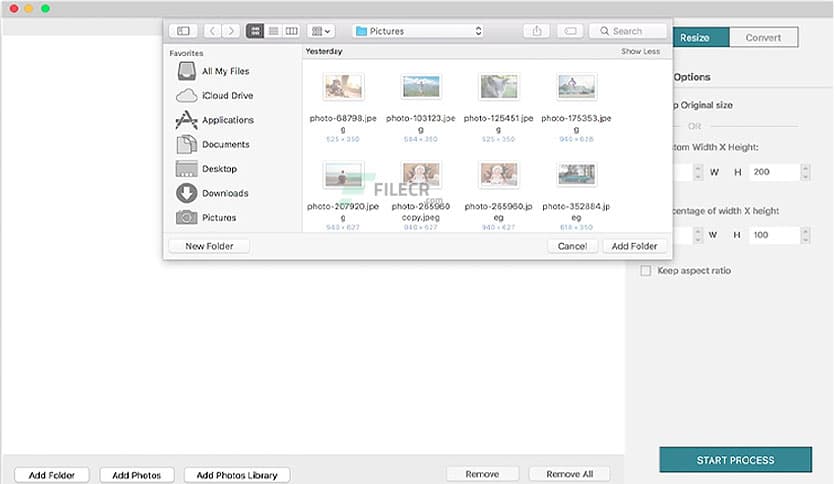Adjust custom width stepper

pyautogui.click(x=698, y=172)
